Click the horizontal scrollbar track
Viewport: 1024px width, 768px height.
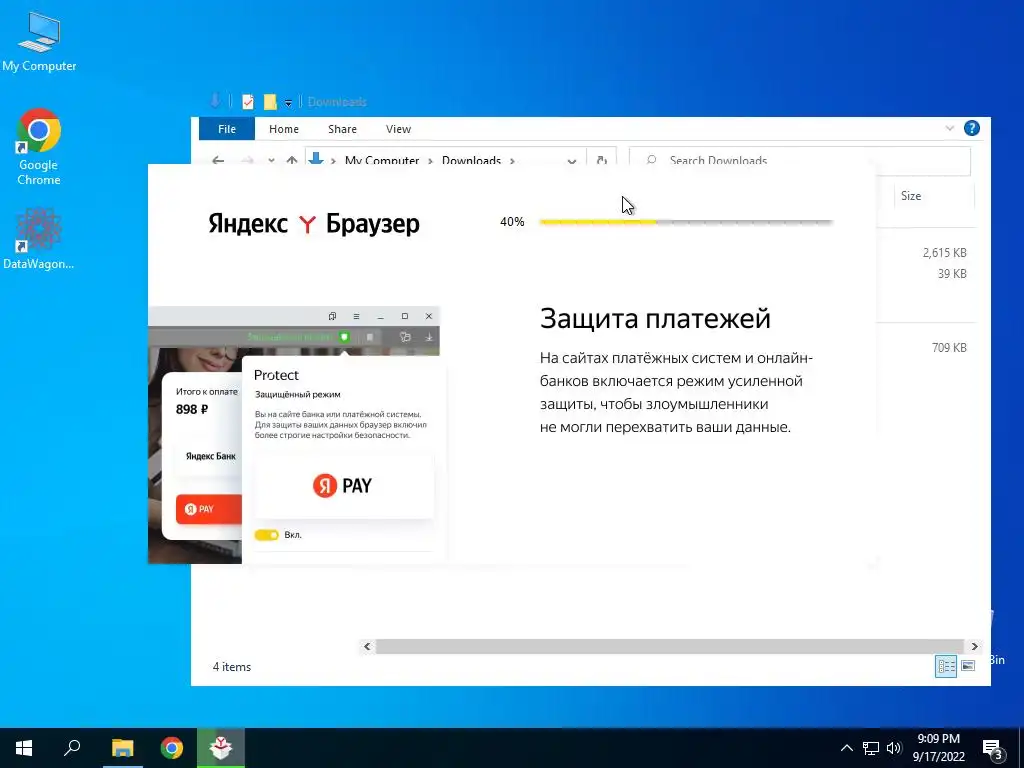coord(670,647)
